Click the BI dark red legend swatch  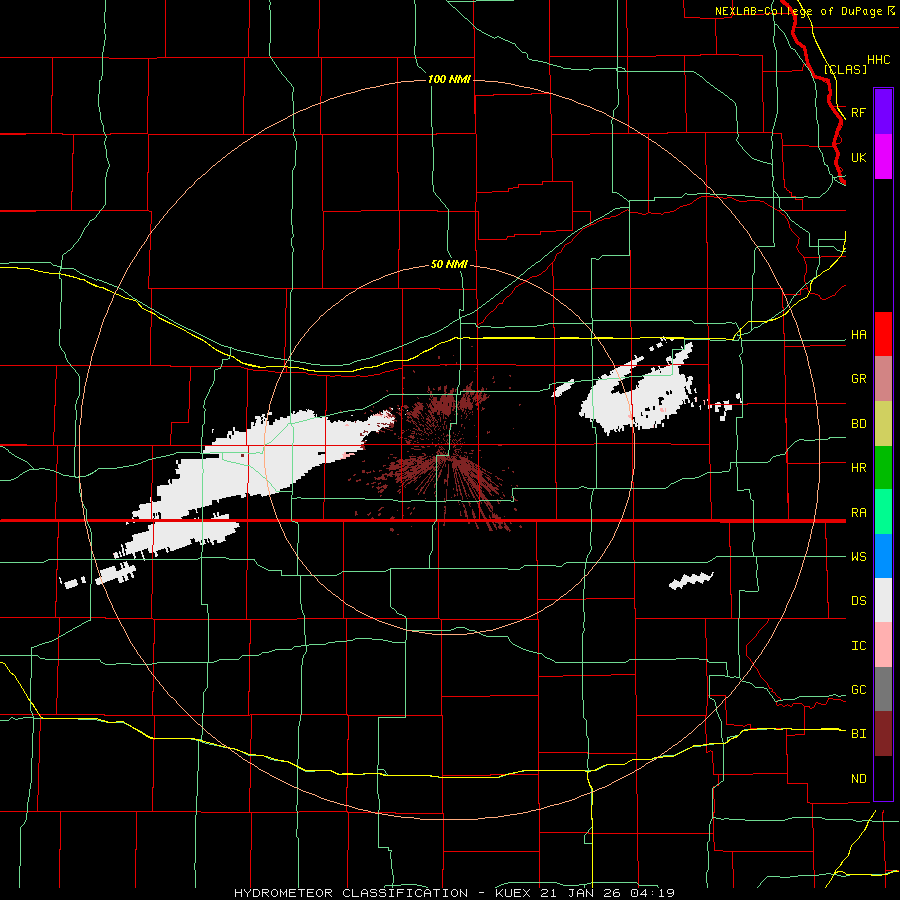point(883,734)
